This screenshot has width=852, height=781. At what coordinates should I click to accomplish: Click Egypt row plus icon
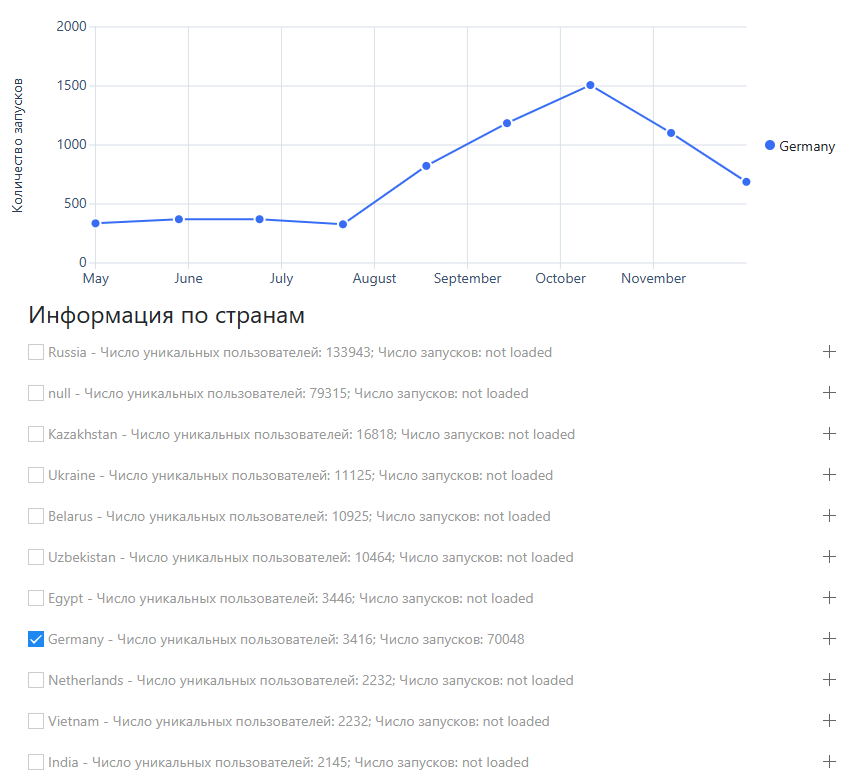click(x=828, y=598)
